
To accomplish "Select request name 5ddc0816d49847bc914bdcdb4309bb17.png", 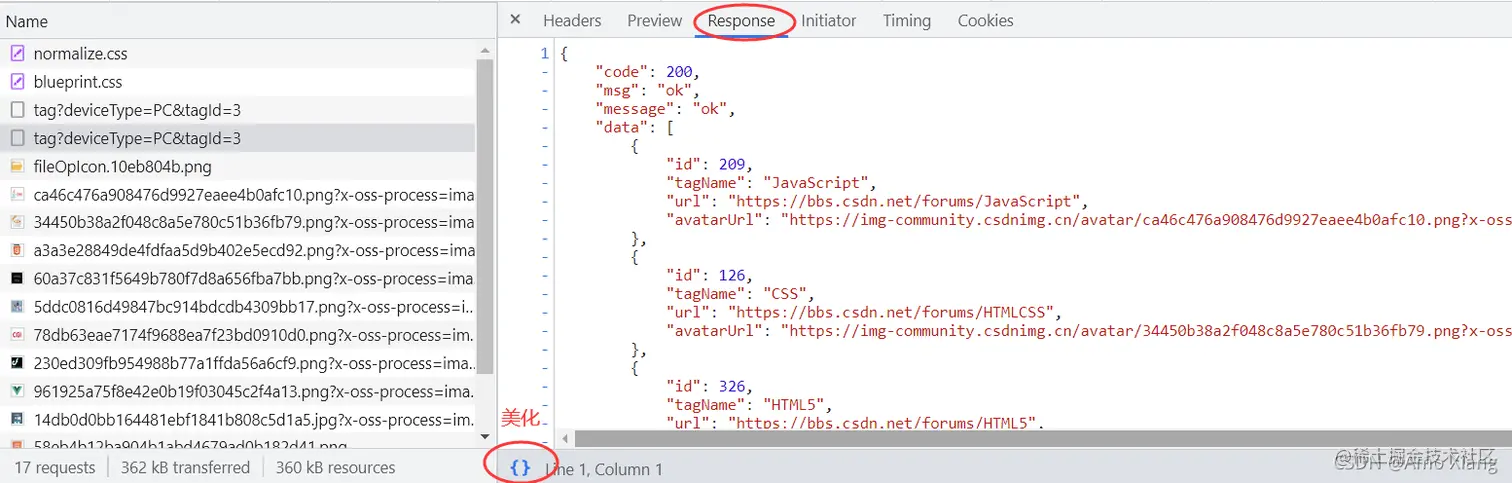I will (x=254, y=306).
